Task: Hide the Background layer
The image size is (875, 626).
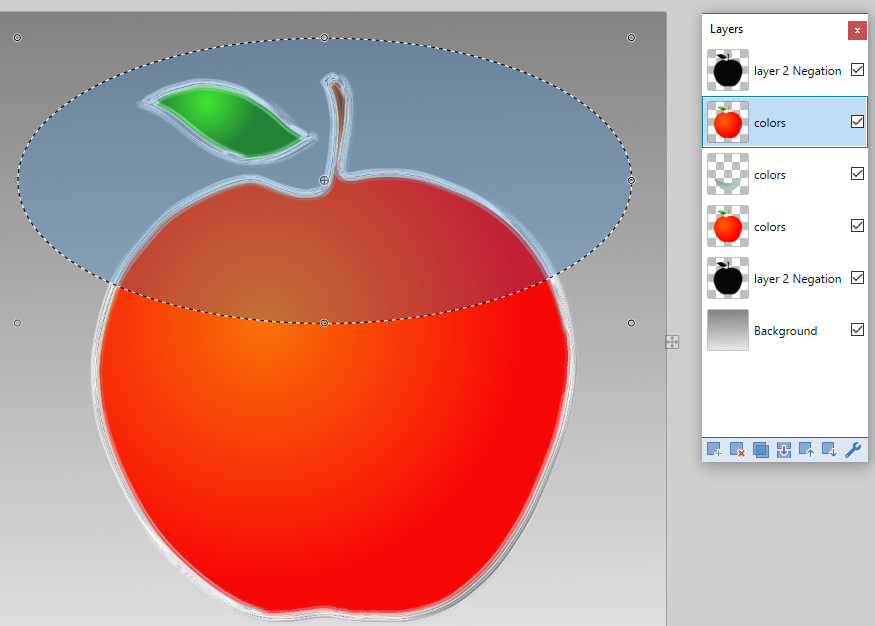Action: 857,330
